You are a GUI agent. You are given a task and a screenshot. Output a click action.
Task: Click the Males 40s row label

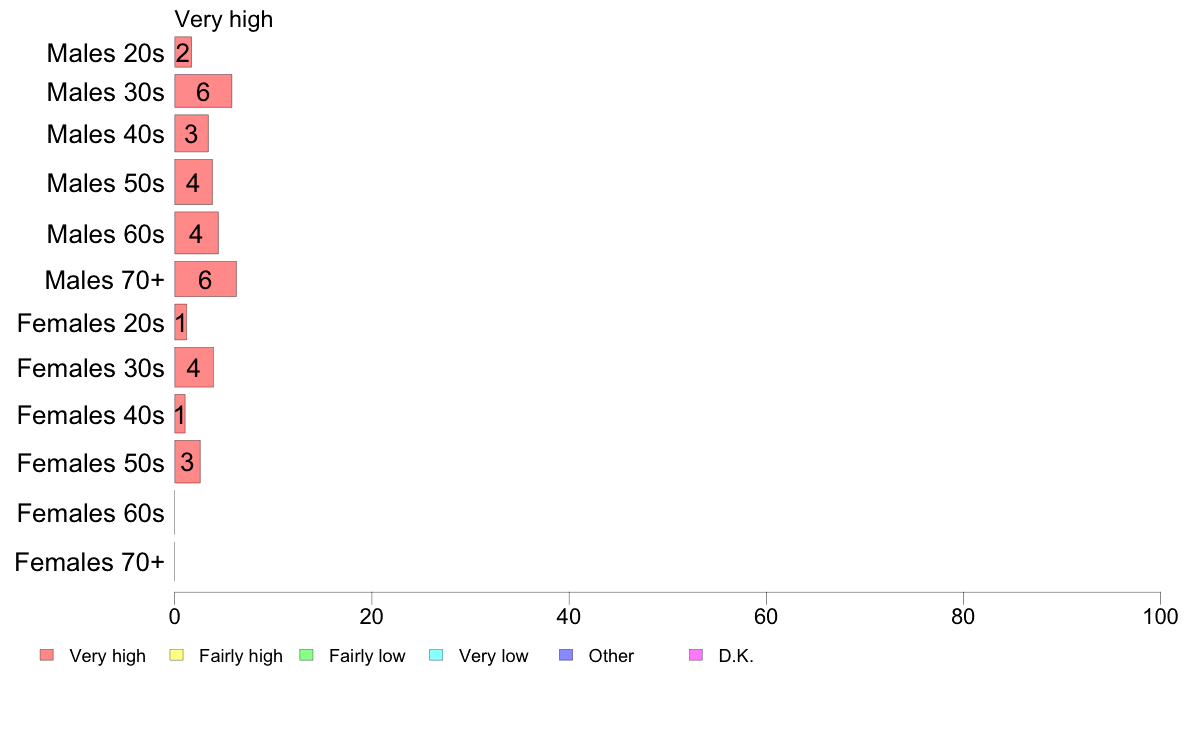pos(105,134)
